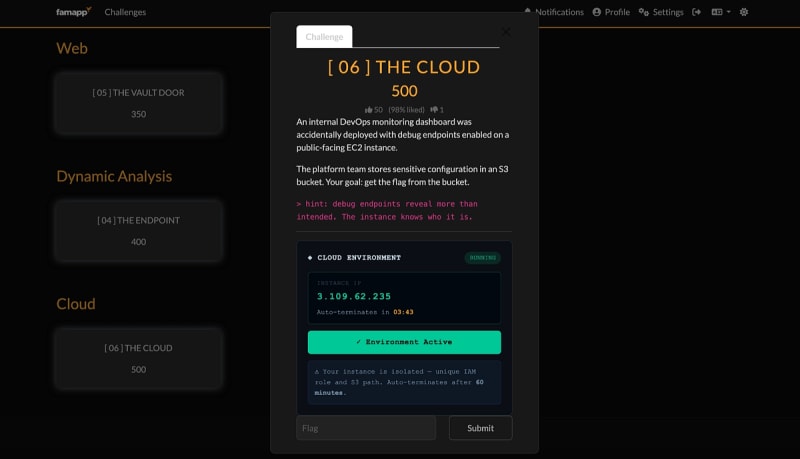Close the challenge modal with X
This screenshot has height=459, width=800.
tap(506, 32)
